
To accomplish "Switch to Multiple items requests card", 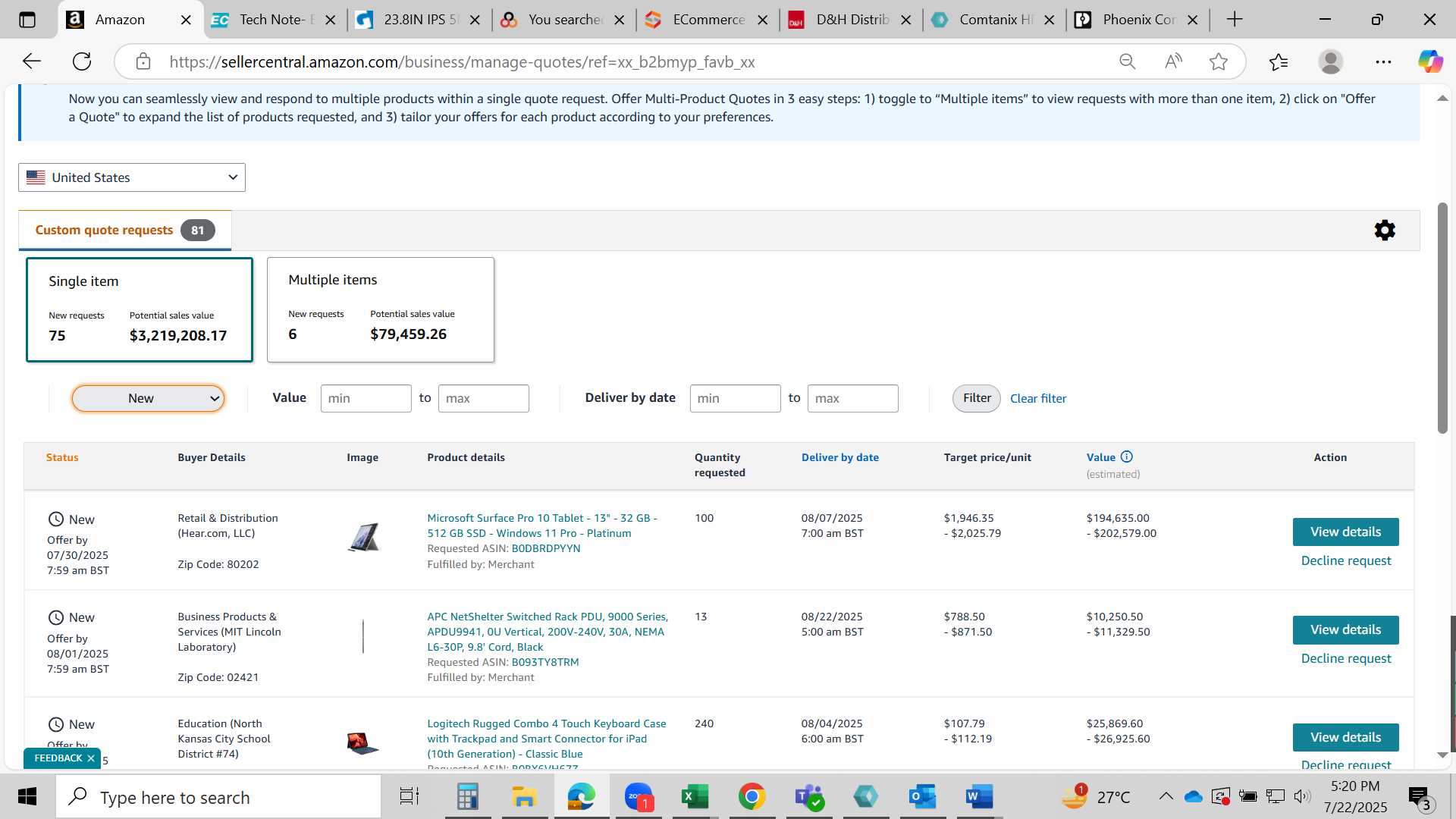I will pos(381,309).
